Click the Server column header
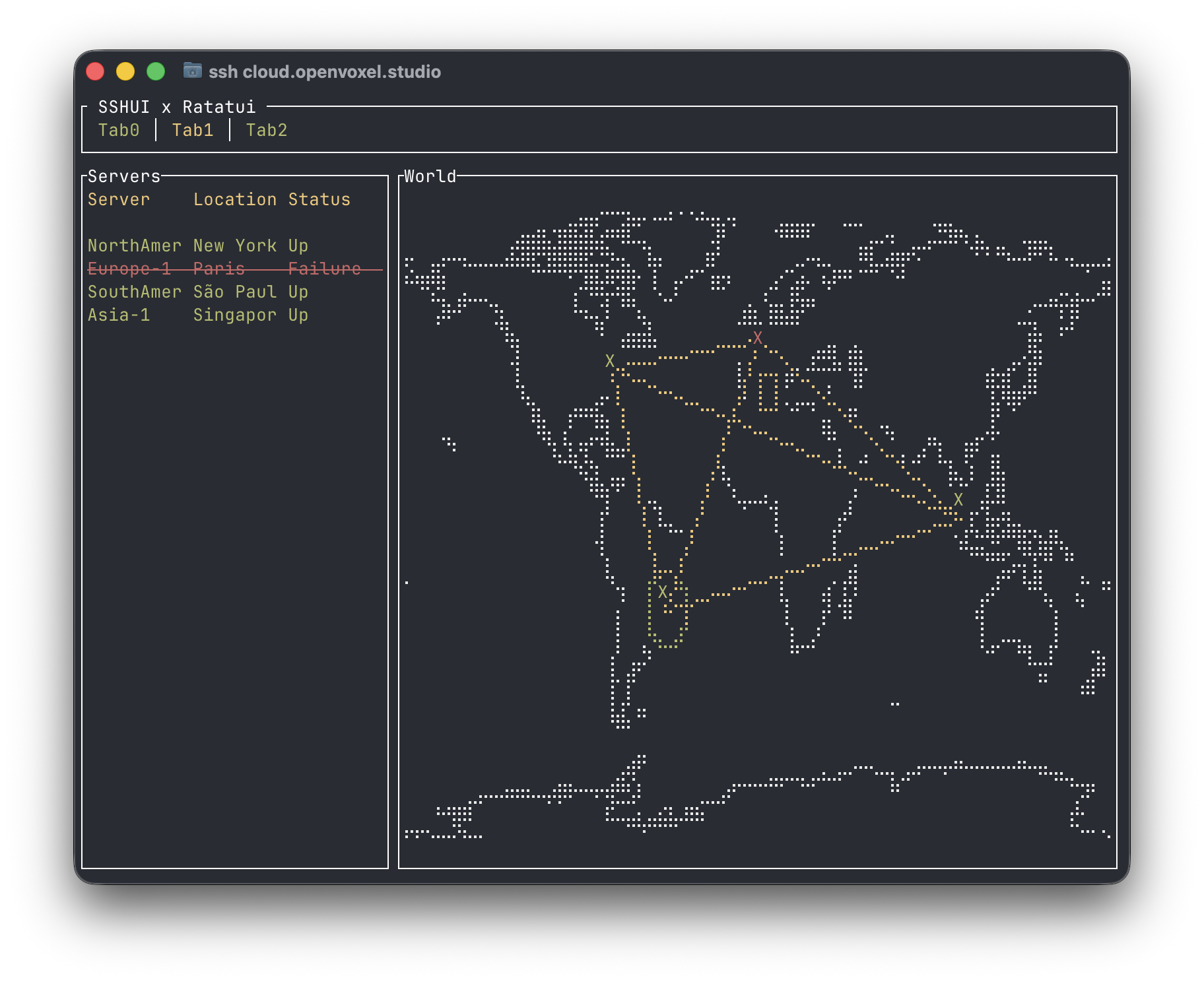 pos(119,199)
